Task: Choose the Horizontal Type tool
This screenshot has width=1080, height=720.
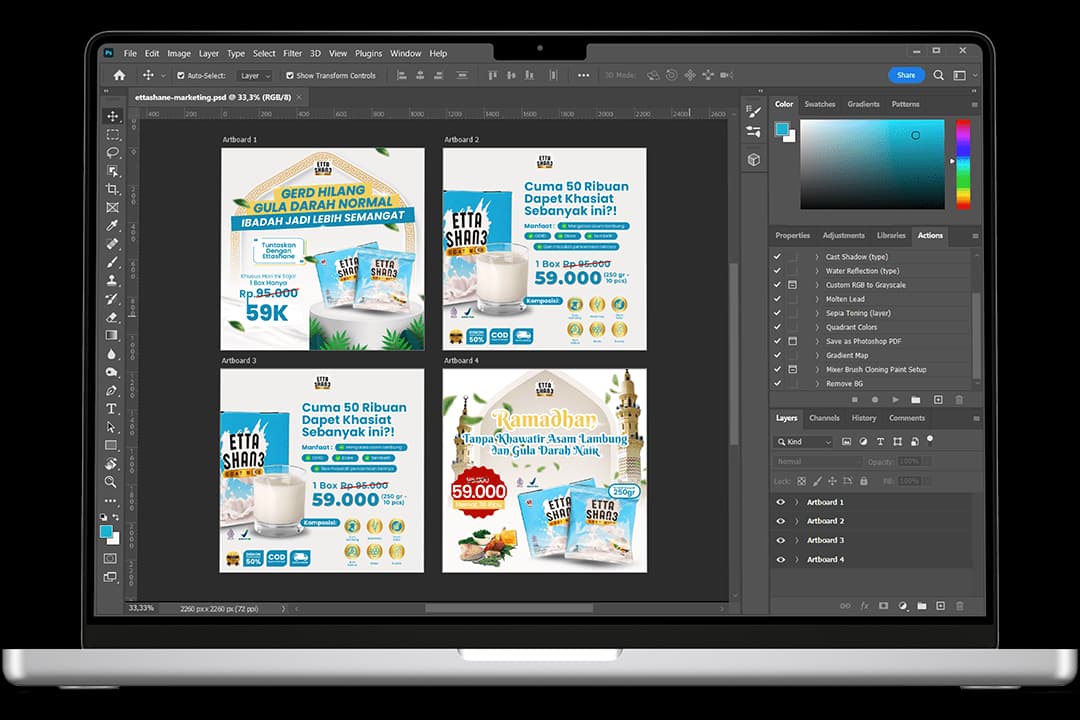Action: 112,409
